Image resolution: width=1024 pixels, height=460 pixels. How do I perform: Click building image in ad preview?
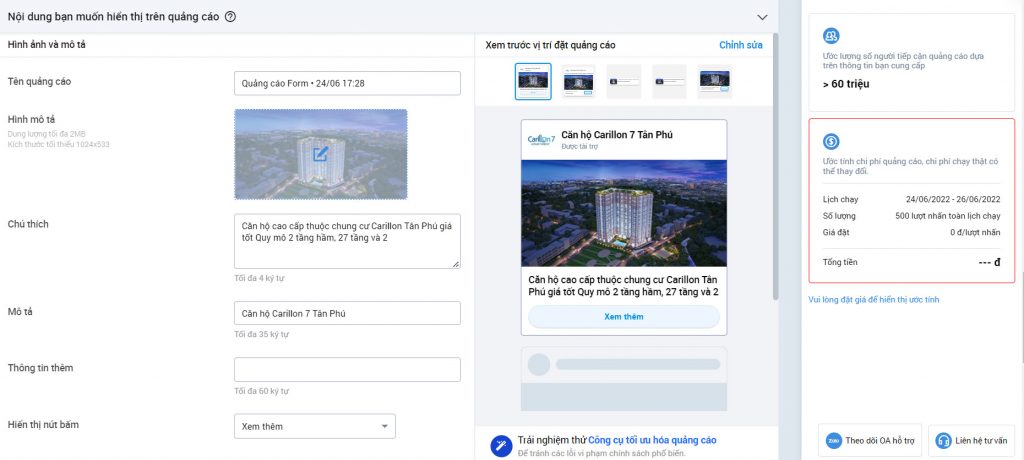[624, 213]
